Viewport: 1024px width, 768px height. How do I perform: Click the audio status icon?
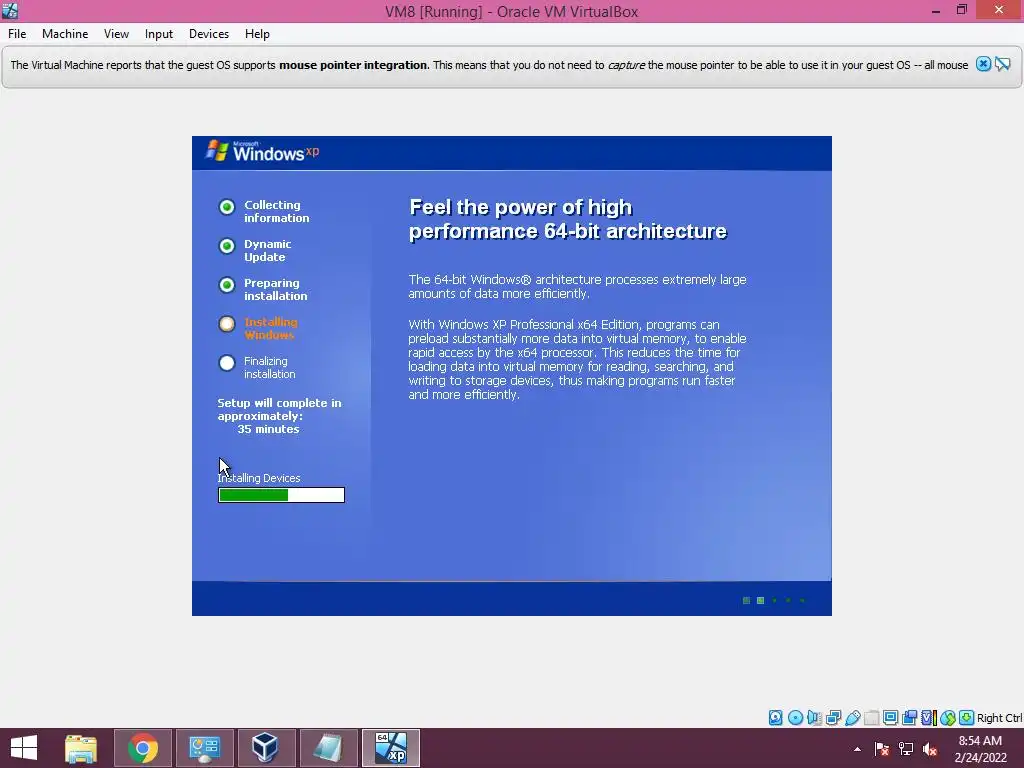814,718
